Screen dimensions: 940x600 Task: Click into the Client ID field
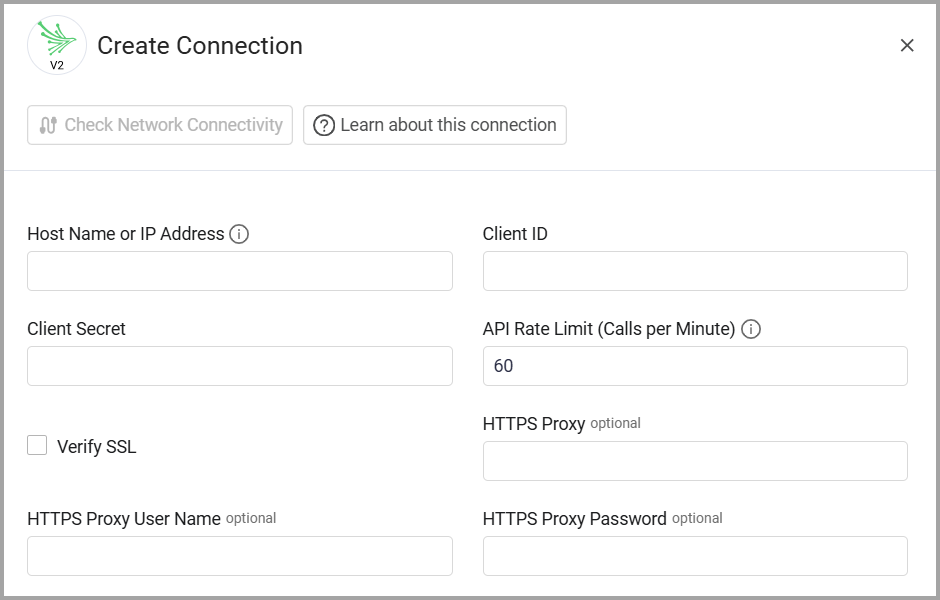pyautogui.click(x=695, y=271)
